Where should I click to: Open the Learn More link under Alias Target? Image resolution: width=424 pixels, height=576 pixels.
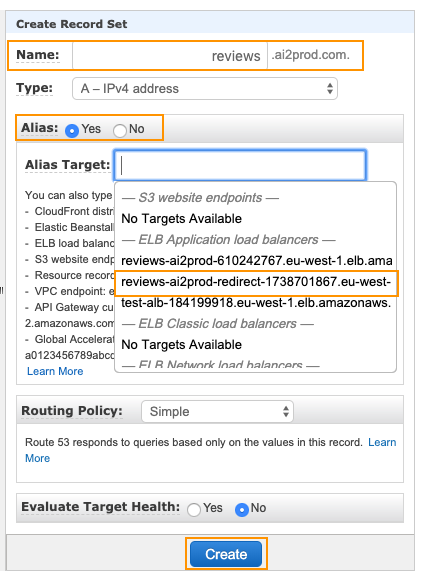55,371
